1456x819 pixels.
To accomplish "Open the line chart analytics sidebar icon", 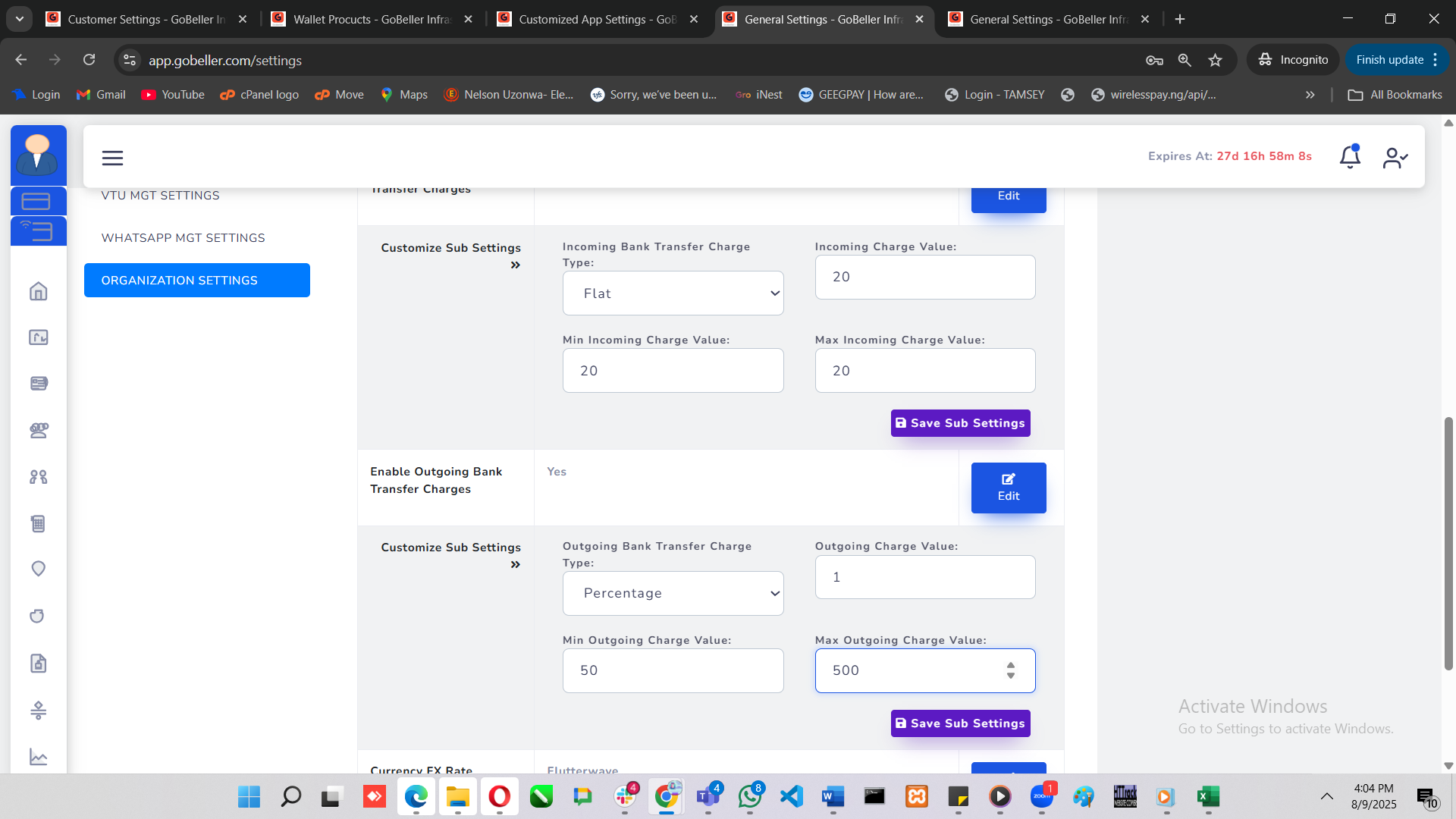I will [x=39, y=757].
